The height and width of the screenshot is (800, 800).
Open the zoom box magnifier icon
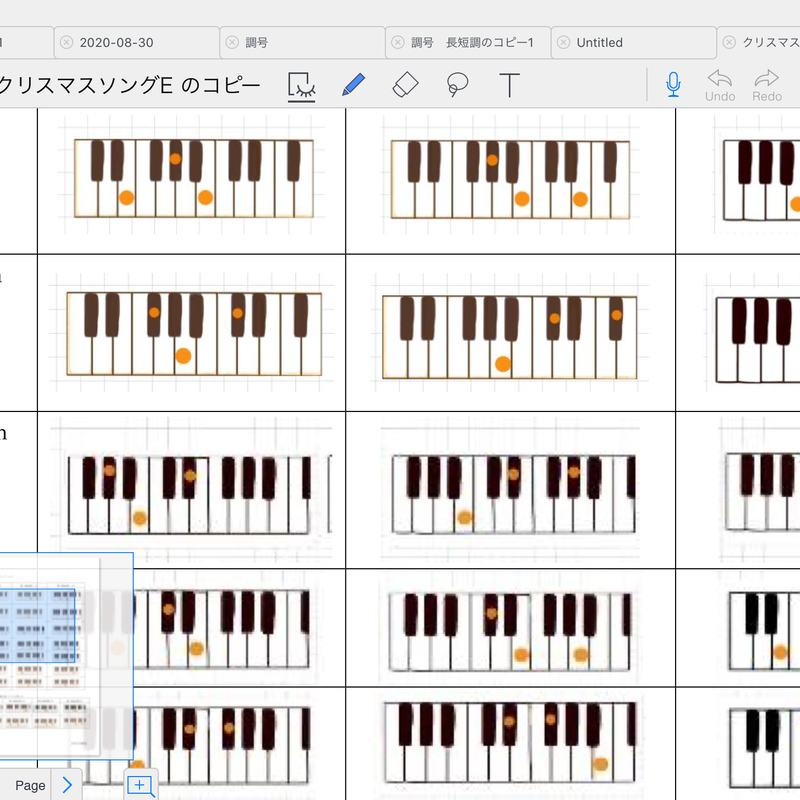(x=140, y=786)
